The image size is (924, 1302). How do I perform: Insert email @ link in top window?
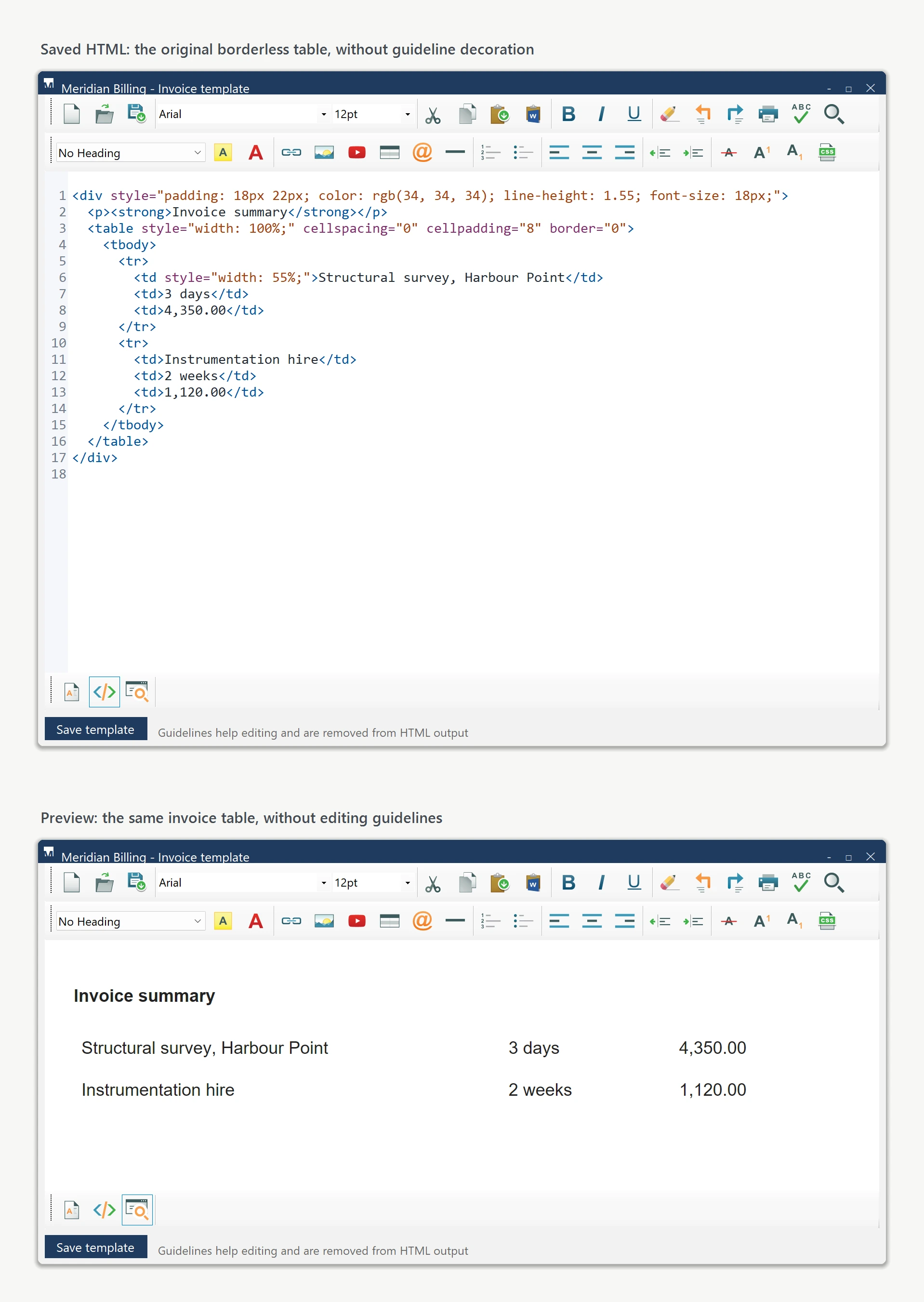[x=422, y=152]
